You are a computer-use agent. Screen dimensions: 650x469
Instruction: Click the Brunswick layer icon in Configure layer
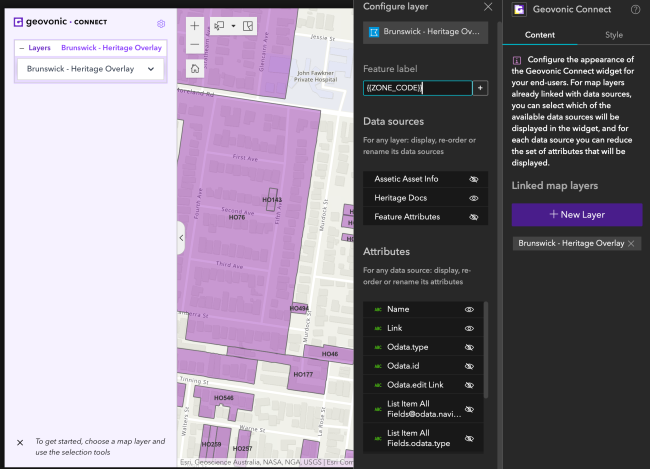click(x=374, y=32)
